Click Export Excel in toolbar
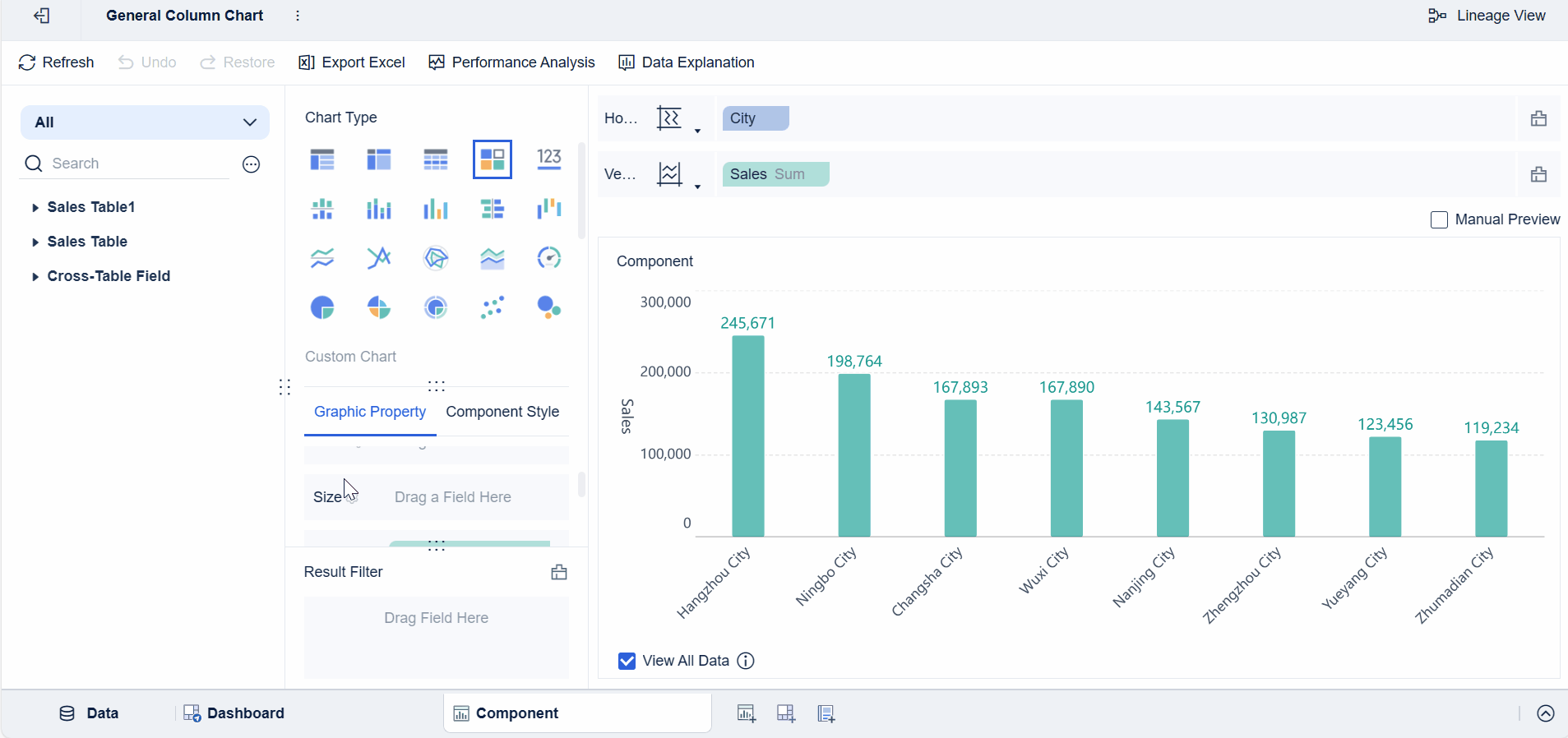The height and width of the screenshot is (738, 1568). (352, 62)
